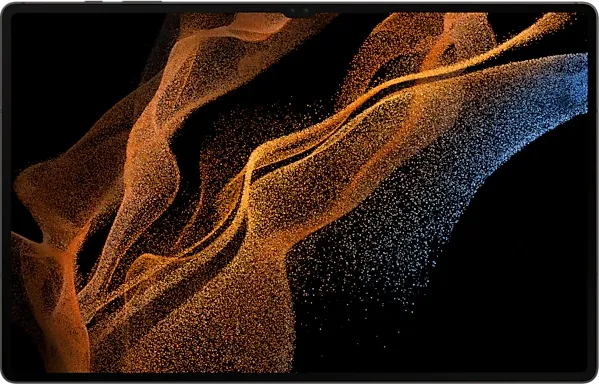
Task: Click the long volume rocker on tablet's top edge
Action: (142, 2)
